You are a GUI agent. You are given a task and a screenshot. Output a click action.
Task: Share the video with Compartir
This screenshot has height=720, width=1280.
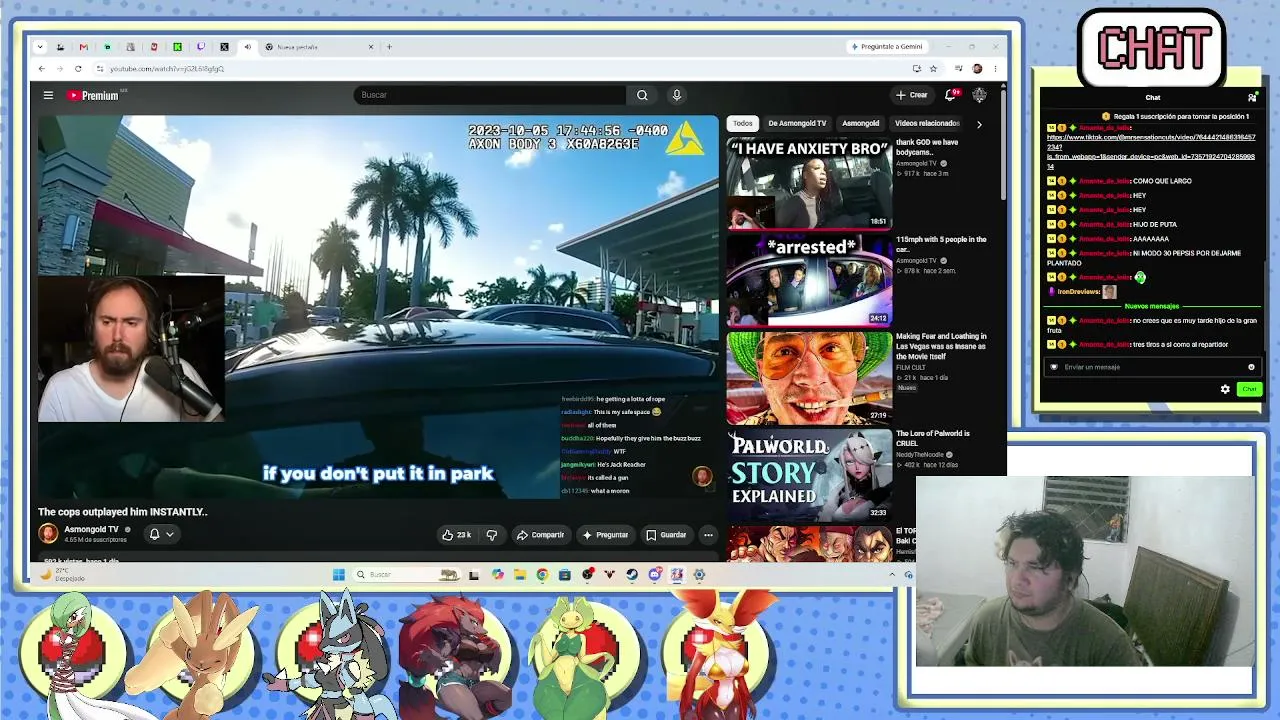tap(541, 535)
